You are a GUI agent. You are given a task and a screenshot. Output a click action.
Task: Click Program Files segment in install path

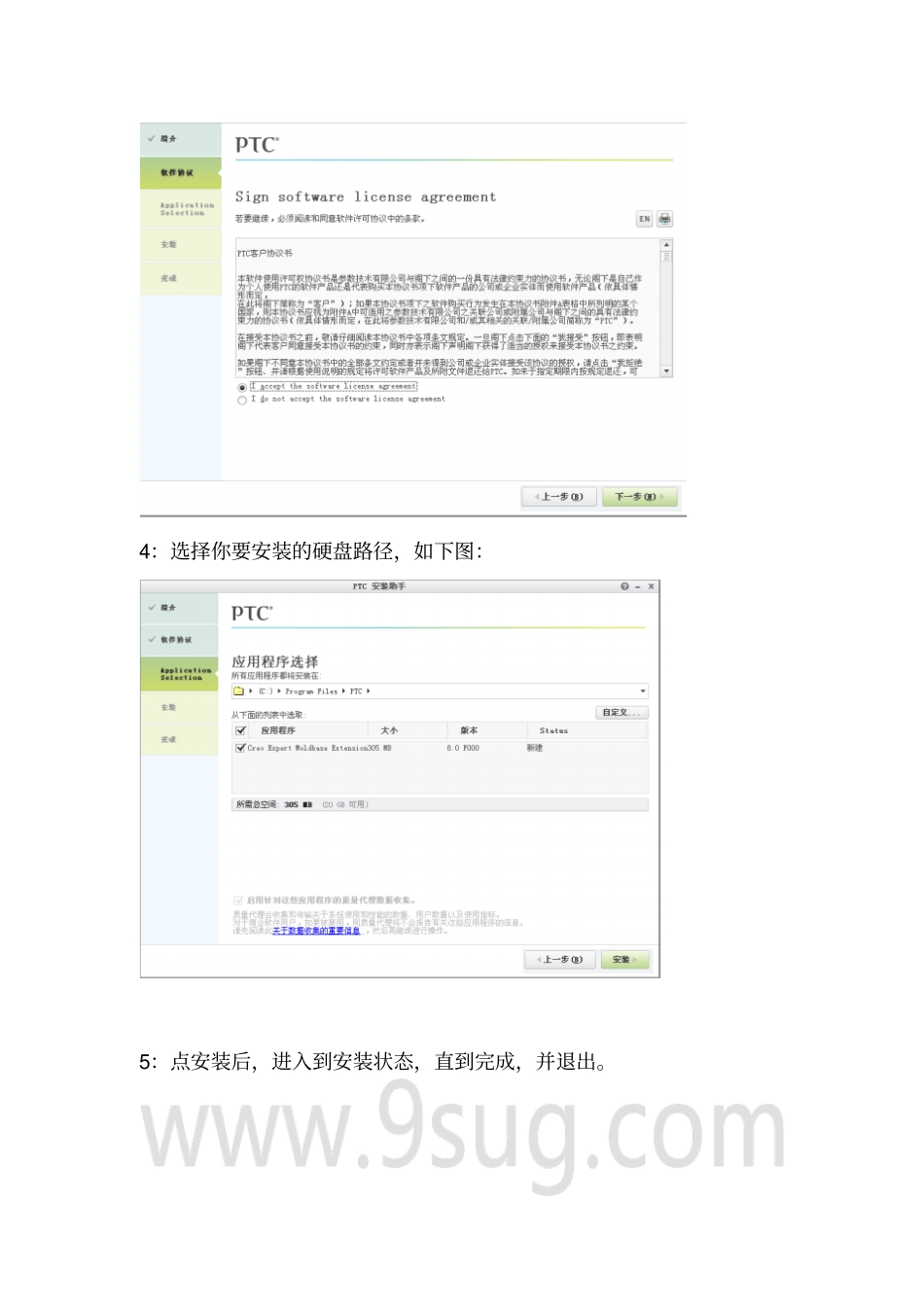311,691
